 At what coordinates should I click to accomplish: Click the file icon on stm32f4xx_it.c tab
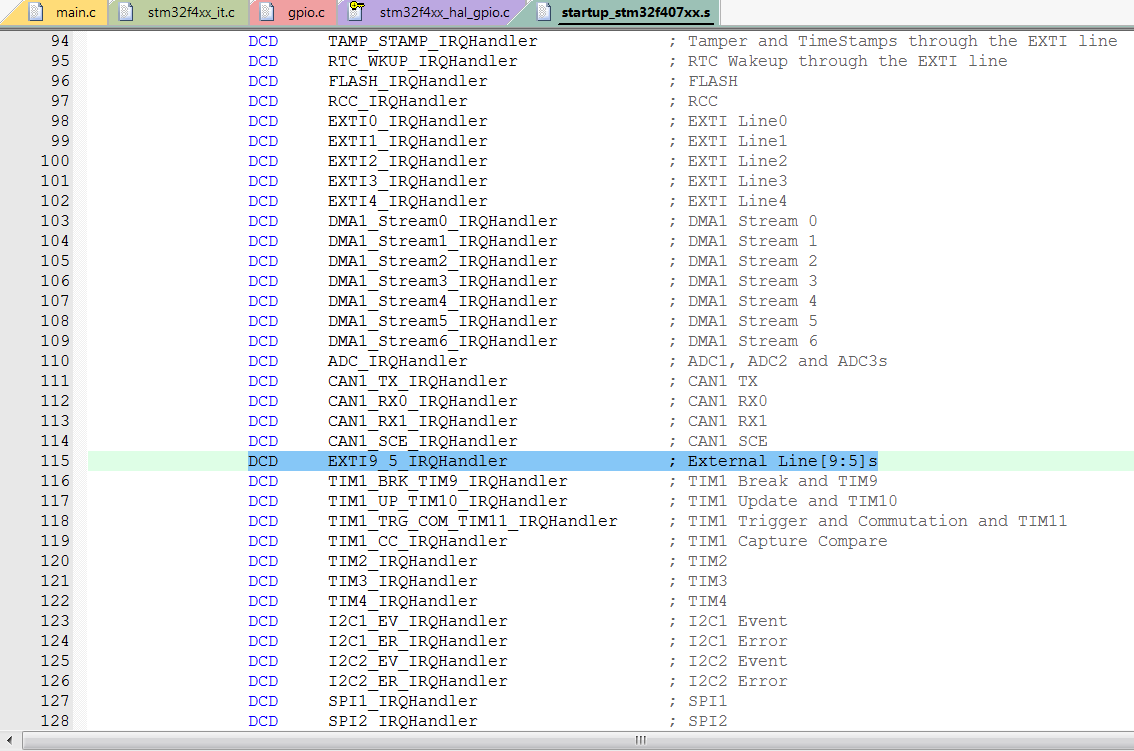[x=127, y=12]
